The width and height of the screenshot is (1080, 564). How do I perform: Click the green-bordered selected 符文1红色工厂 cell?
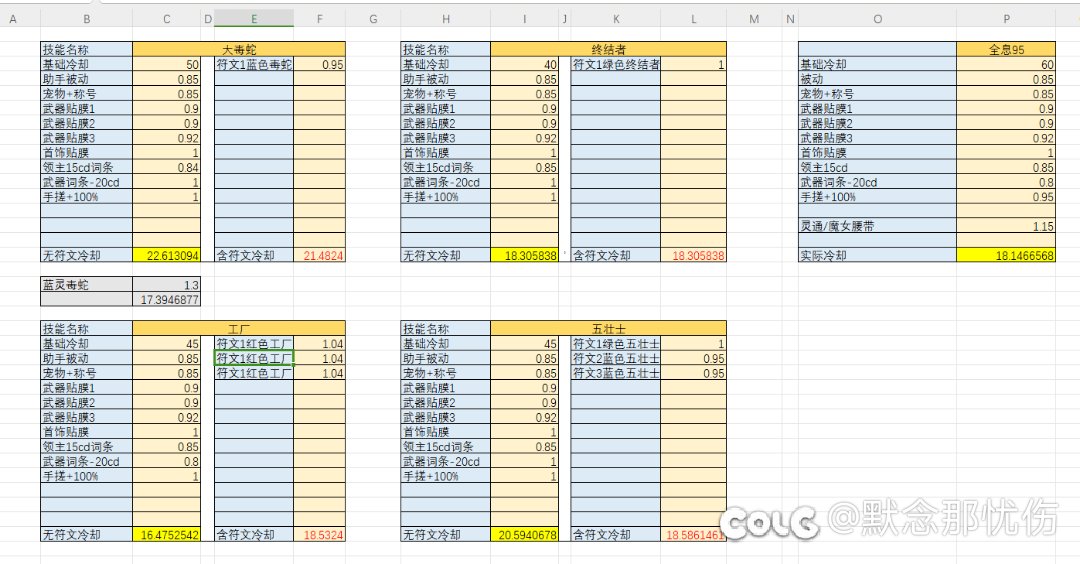(x=254, y=359)
